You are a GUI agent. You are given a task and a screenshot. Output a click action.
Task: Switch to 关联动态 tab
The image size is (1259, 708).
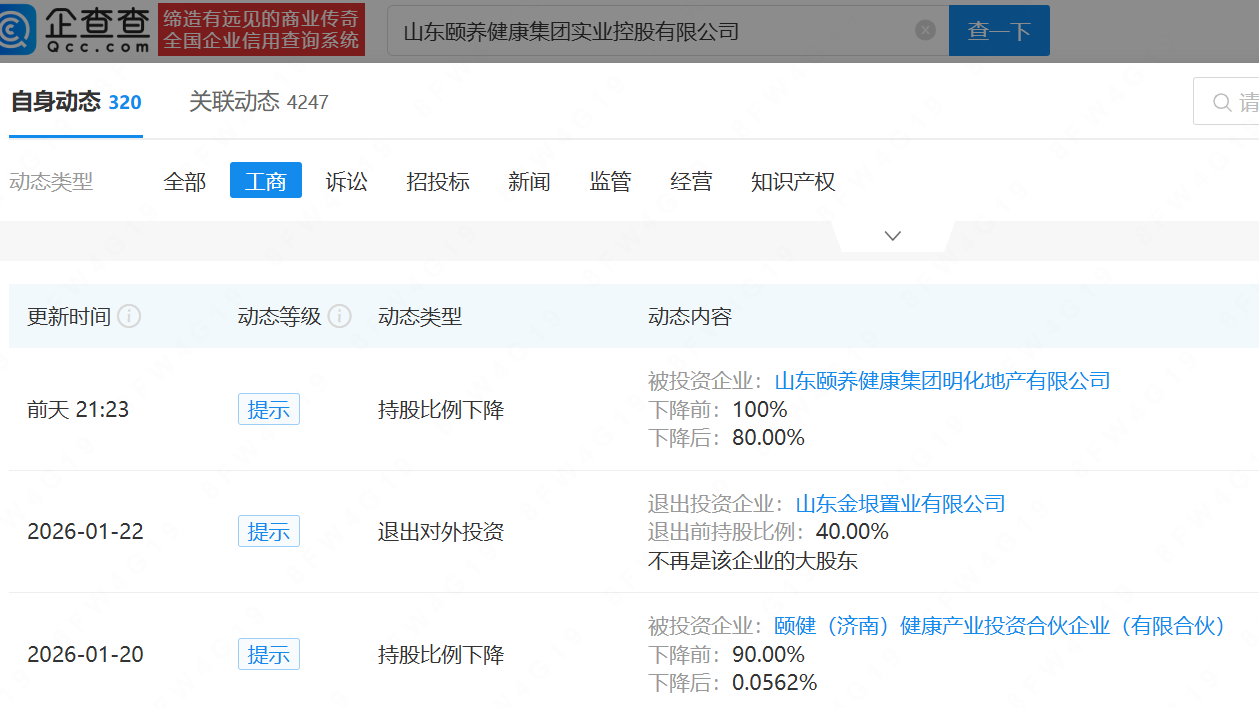258,102
